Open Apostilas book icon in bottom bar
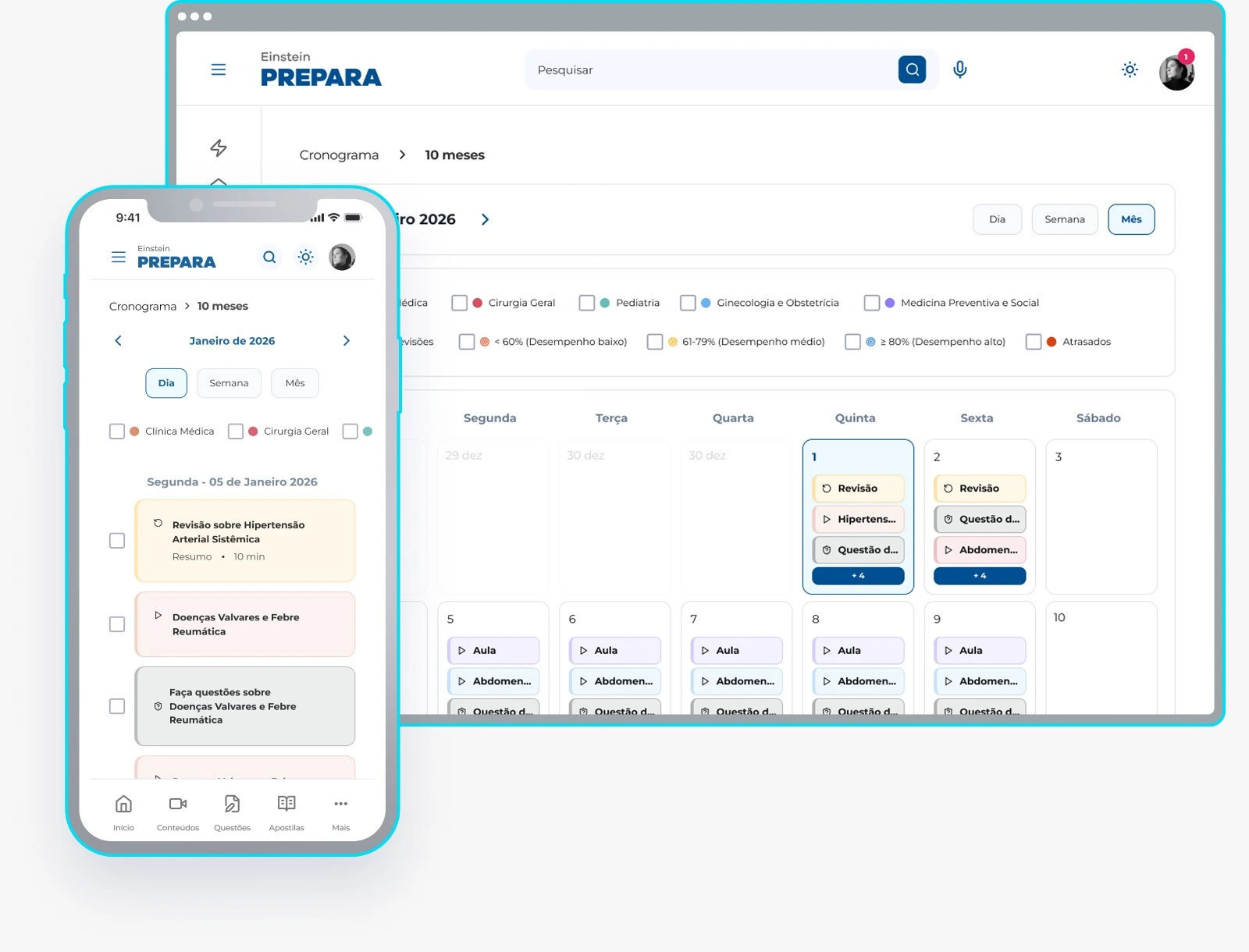This screenshot has width=1249, height=952. point(286,804)
